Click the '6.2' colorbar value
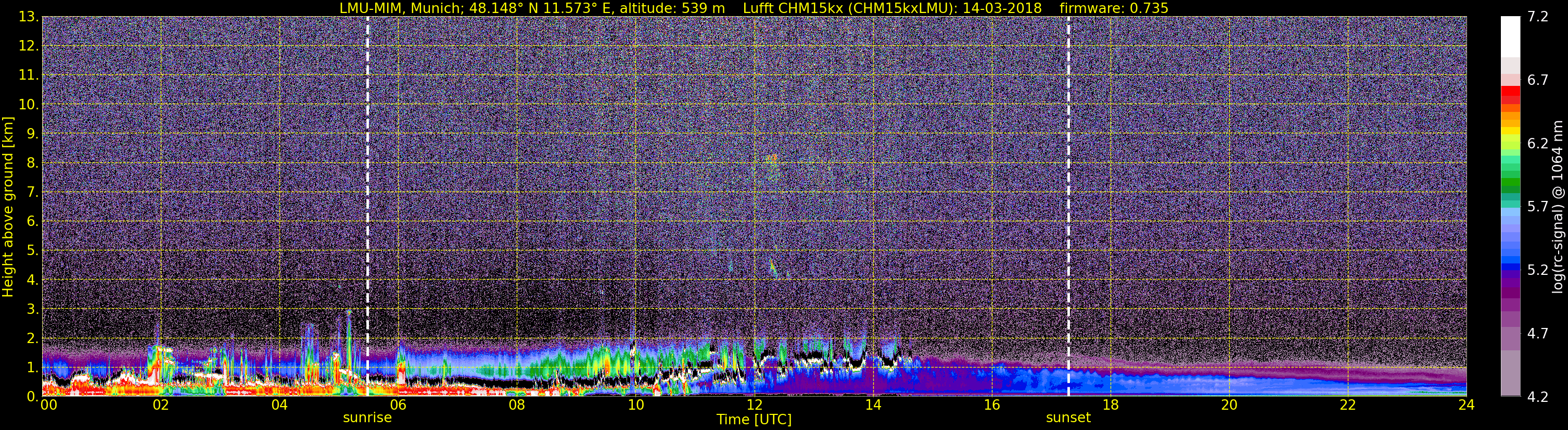Screen dimensions: 1568x430 coord(1538,144)
